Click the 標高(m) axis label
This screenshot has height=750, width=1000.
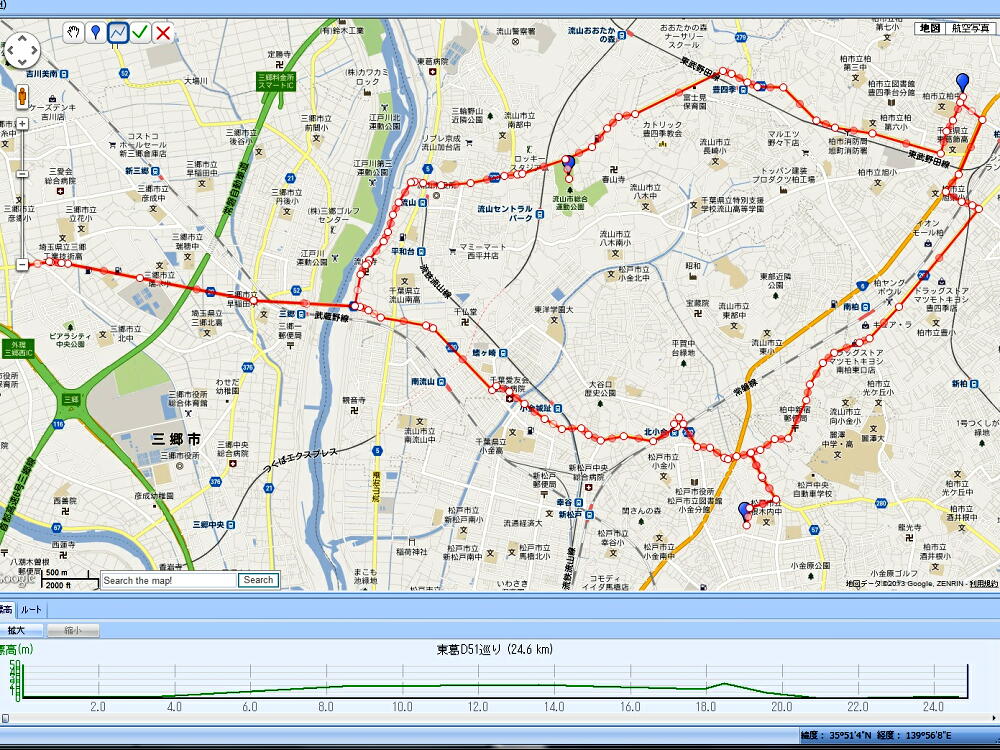tap(17, 650)
